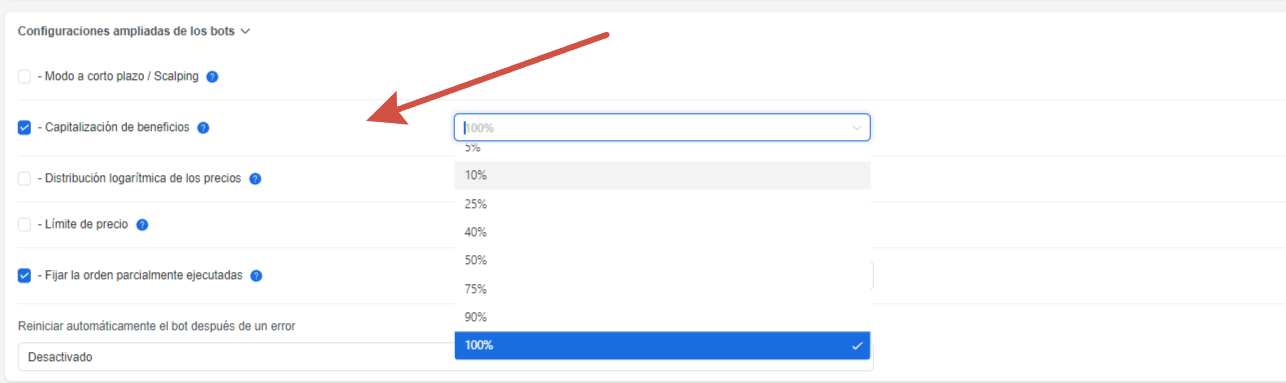Open the Desactivado auto-restart dropdown
The image size is (1286, 383).
[x=236, y=357]
